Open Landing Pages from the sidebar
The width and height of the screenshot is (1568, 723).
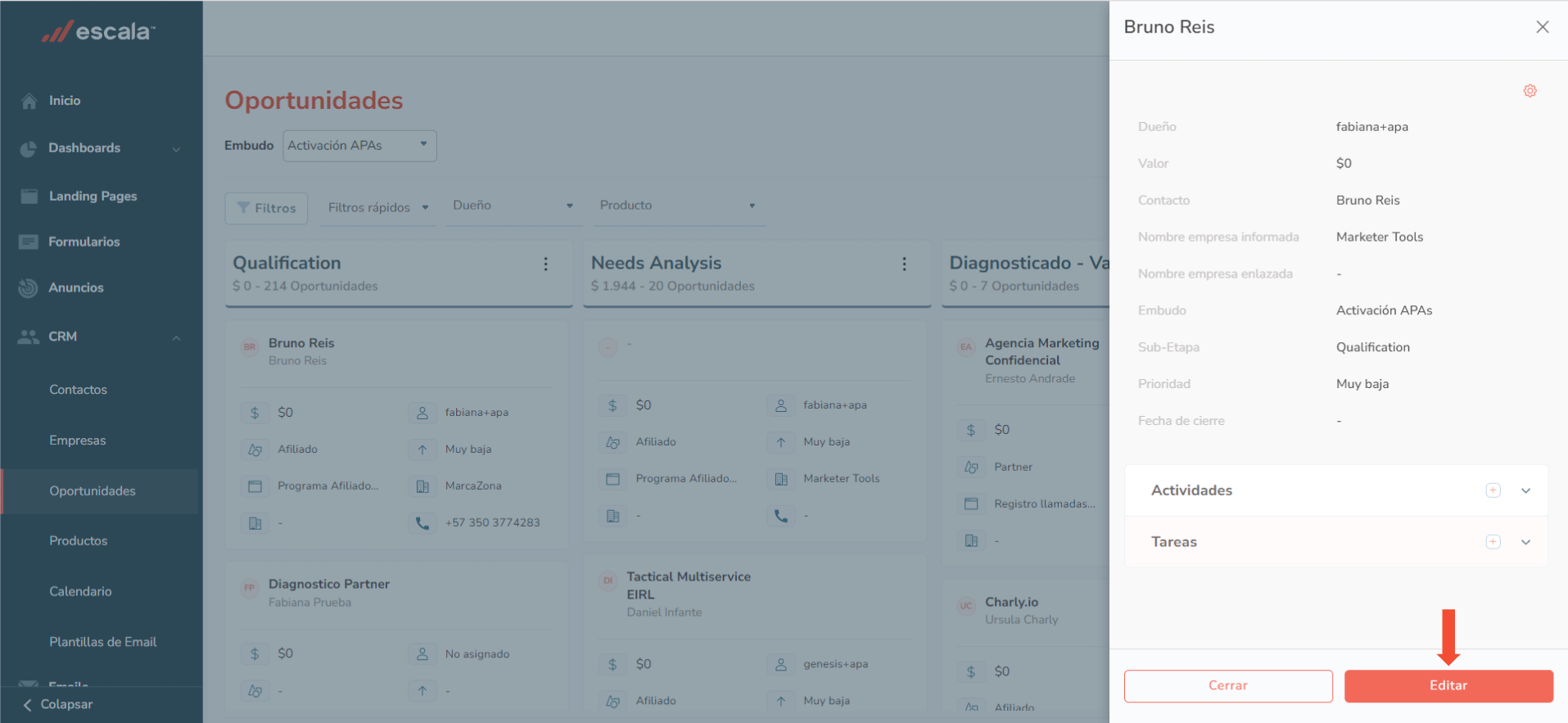(x=93, y=197)
